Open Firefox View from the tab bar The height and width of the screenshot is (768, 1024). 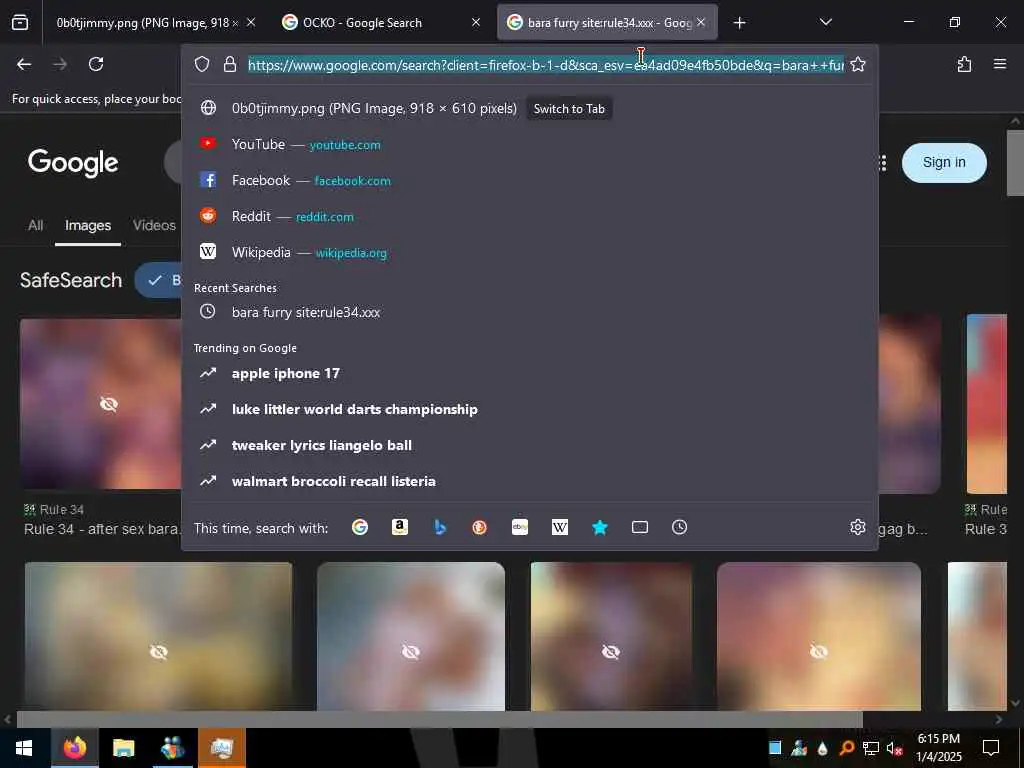20,23
